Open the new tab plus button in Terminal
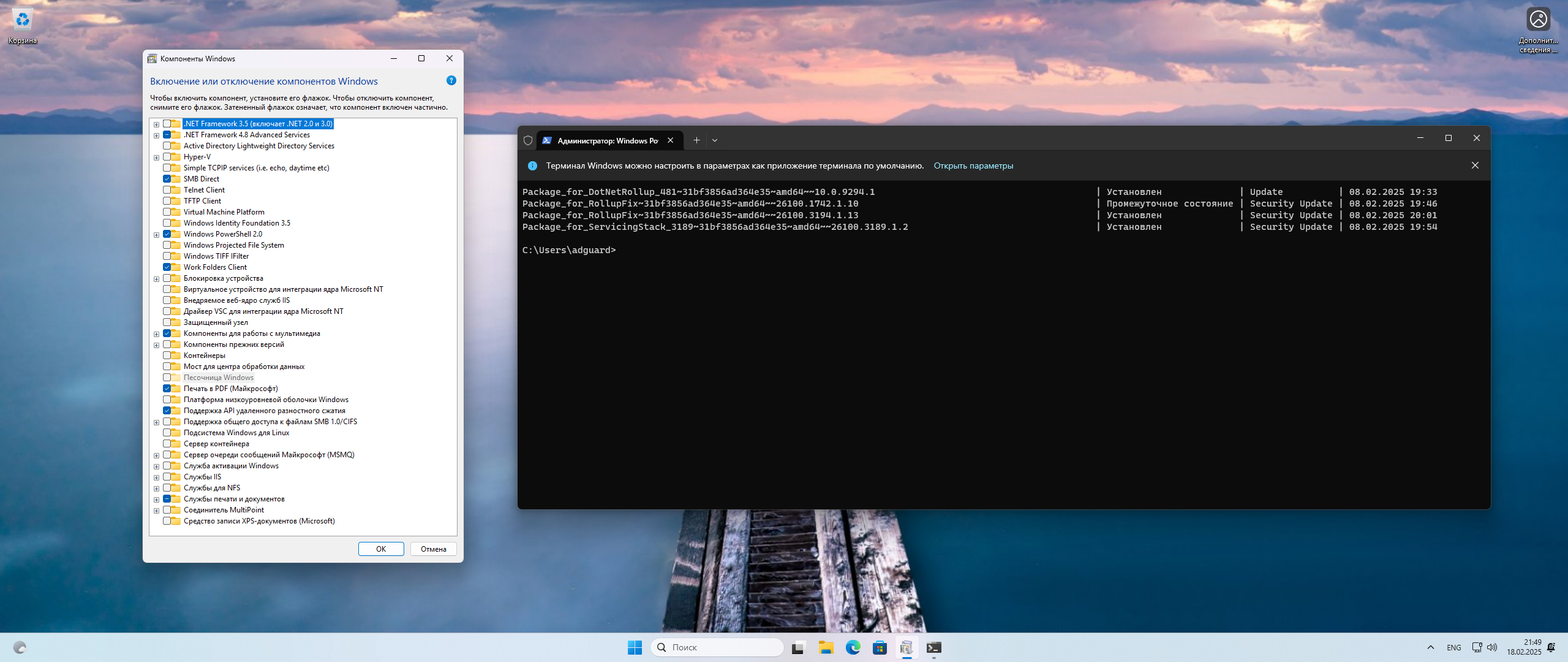 [x=696, y=140]
